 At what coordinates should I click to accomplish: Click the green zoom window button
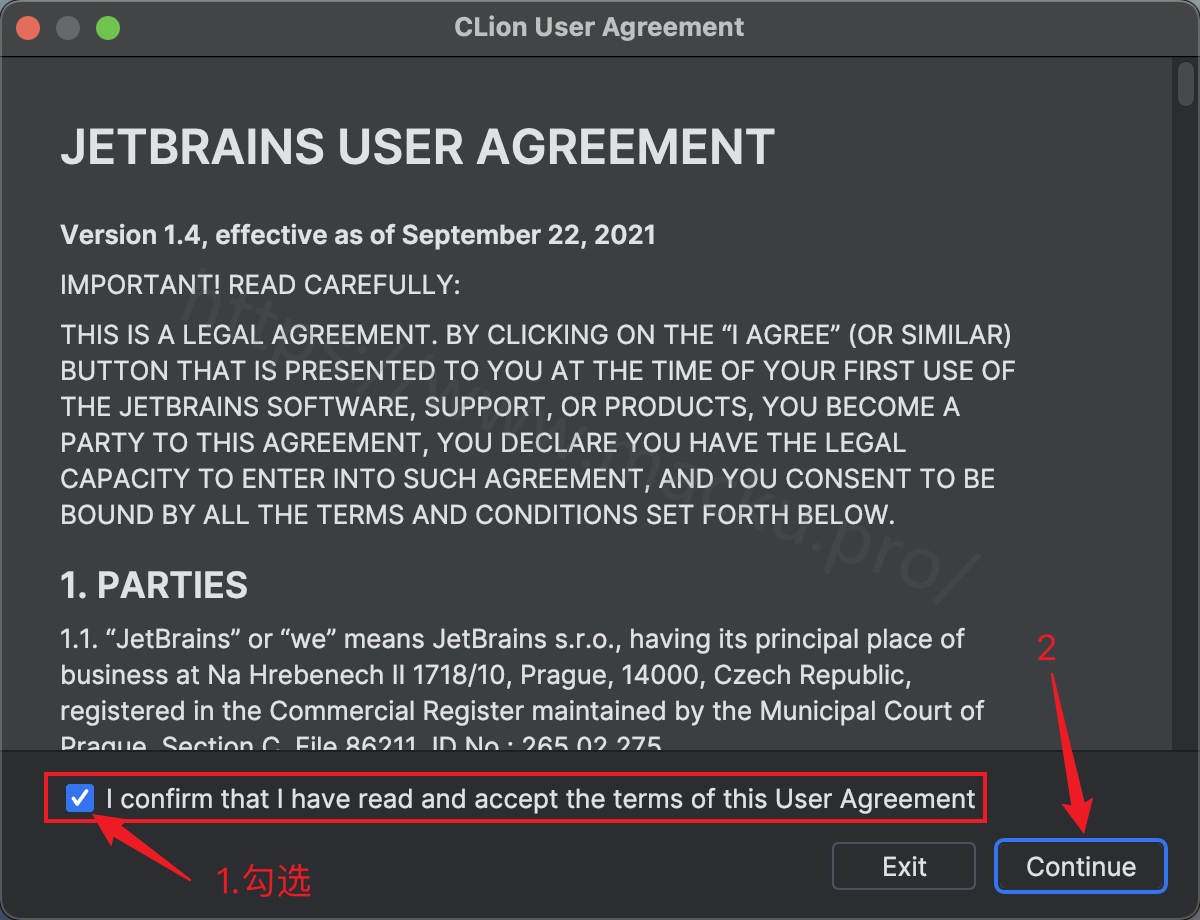click(108, 27)
